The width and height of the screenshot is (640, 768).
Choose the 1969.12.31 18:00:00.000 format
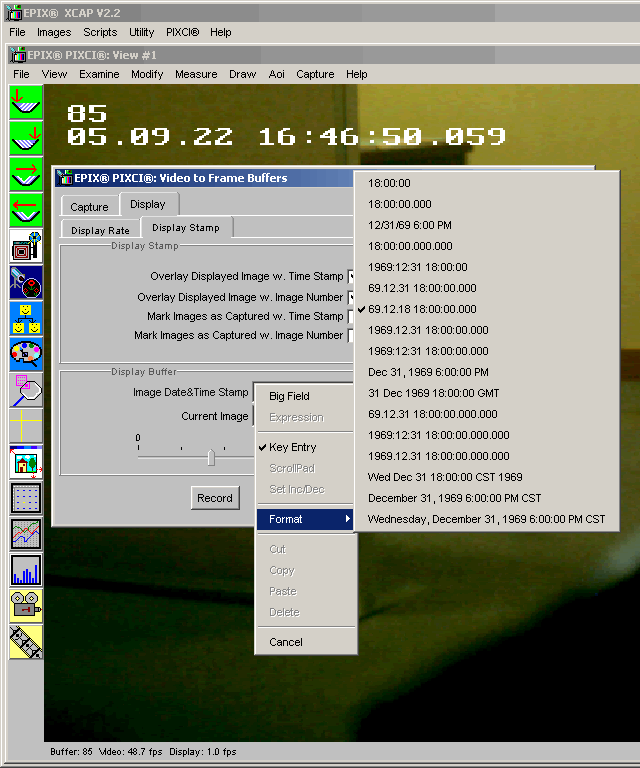point(487,330)
